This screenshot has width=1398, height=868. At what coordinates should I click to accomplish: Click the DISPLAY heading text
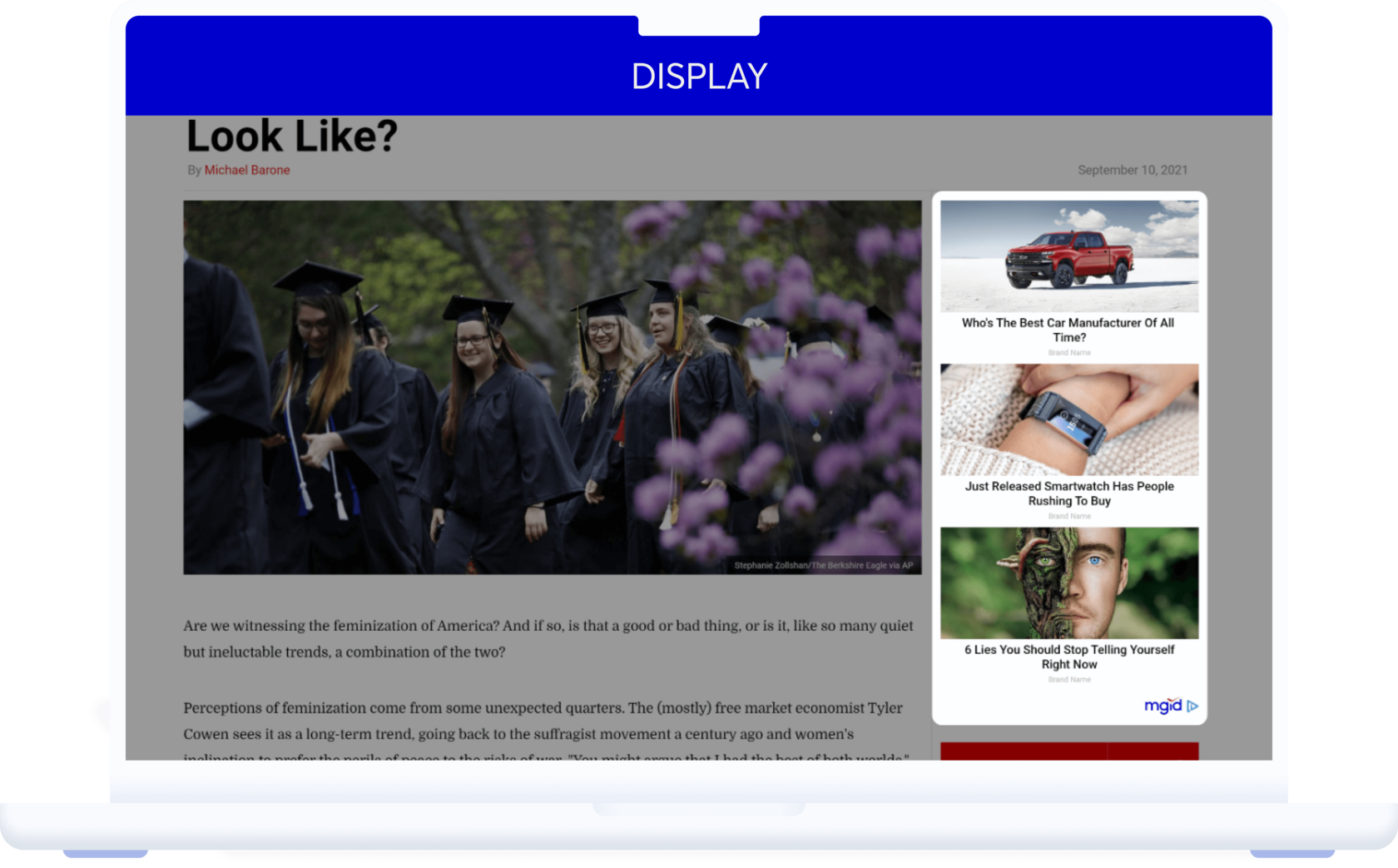point(699,77)
